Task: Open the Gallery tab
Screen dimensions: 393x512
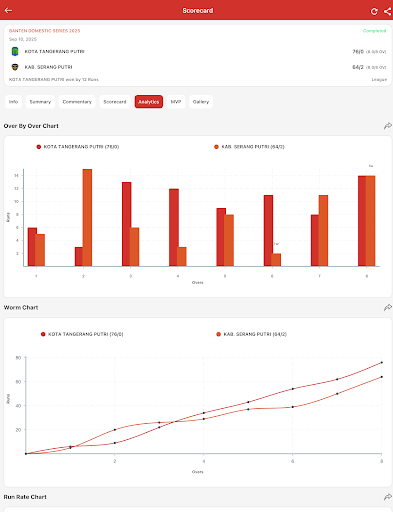Action: point(201,102)
